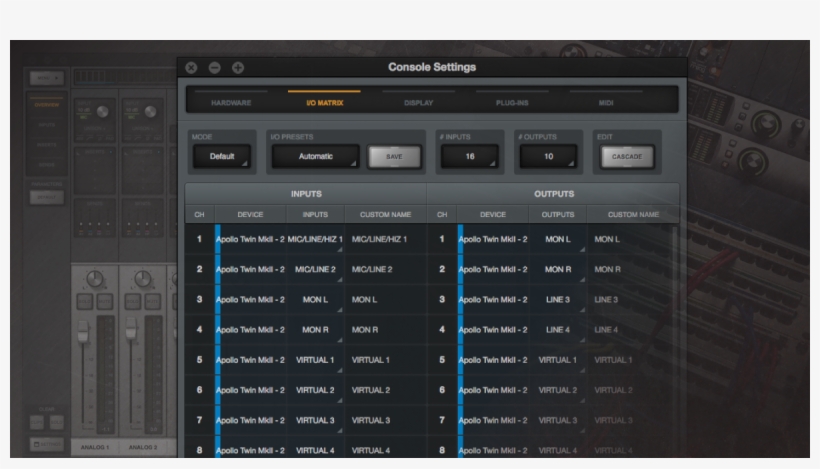Click ANALOG 2 pan knob

coord(143,279)
